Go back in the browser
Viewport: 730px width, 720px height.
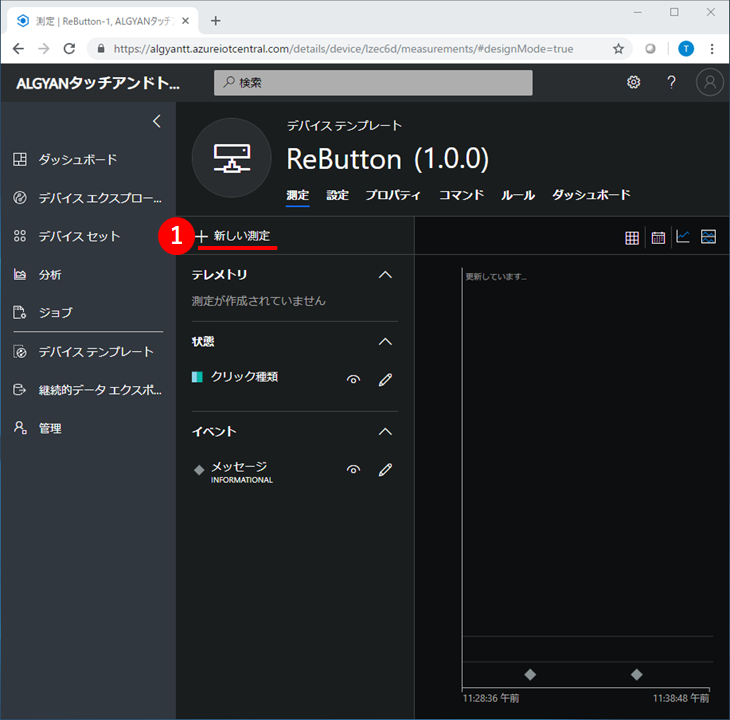point(18,48)
